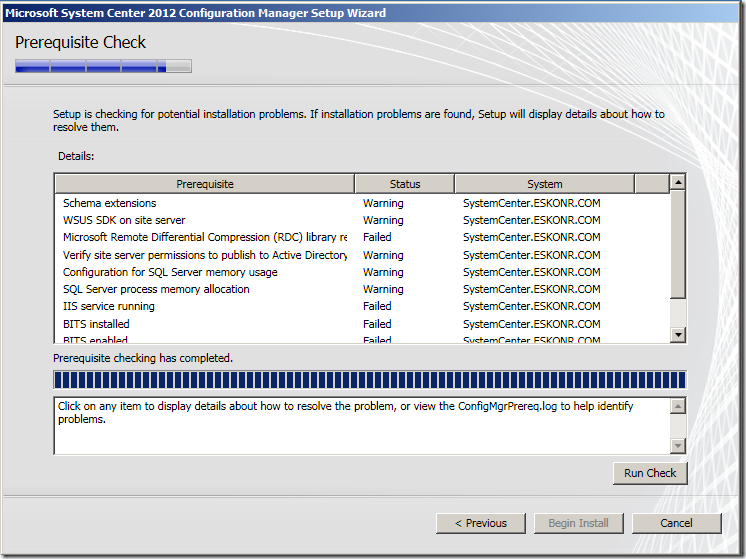Select Configuration for SQL Server memory usage
This screenshot has height=559, width=746.
click(x=170, y=272)
